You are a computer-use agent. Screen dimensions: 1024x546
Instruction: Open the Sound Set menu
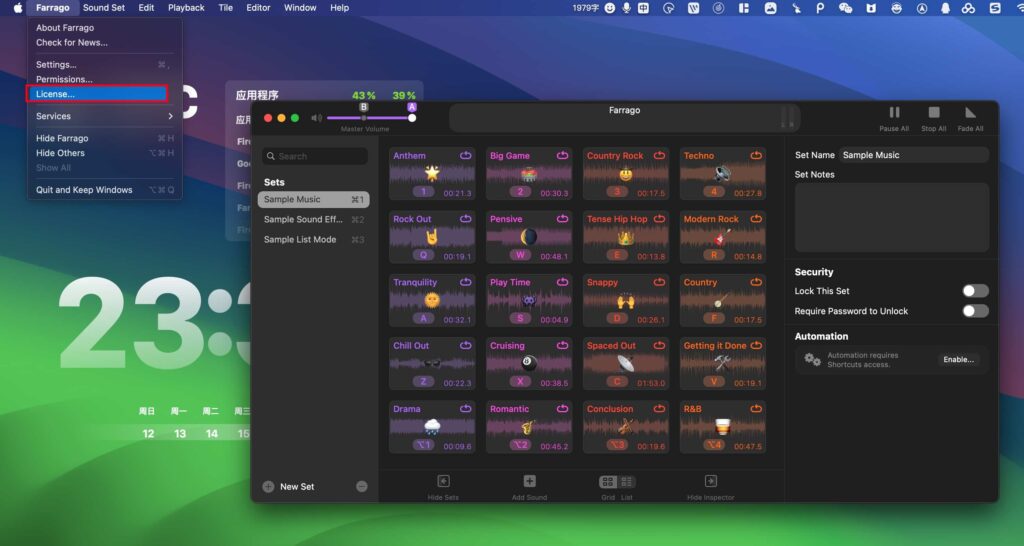(104, 8)
